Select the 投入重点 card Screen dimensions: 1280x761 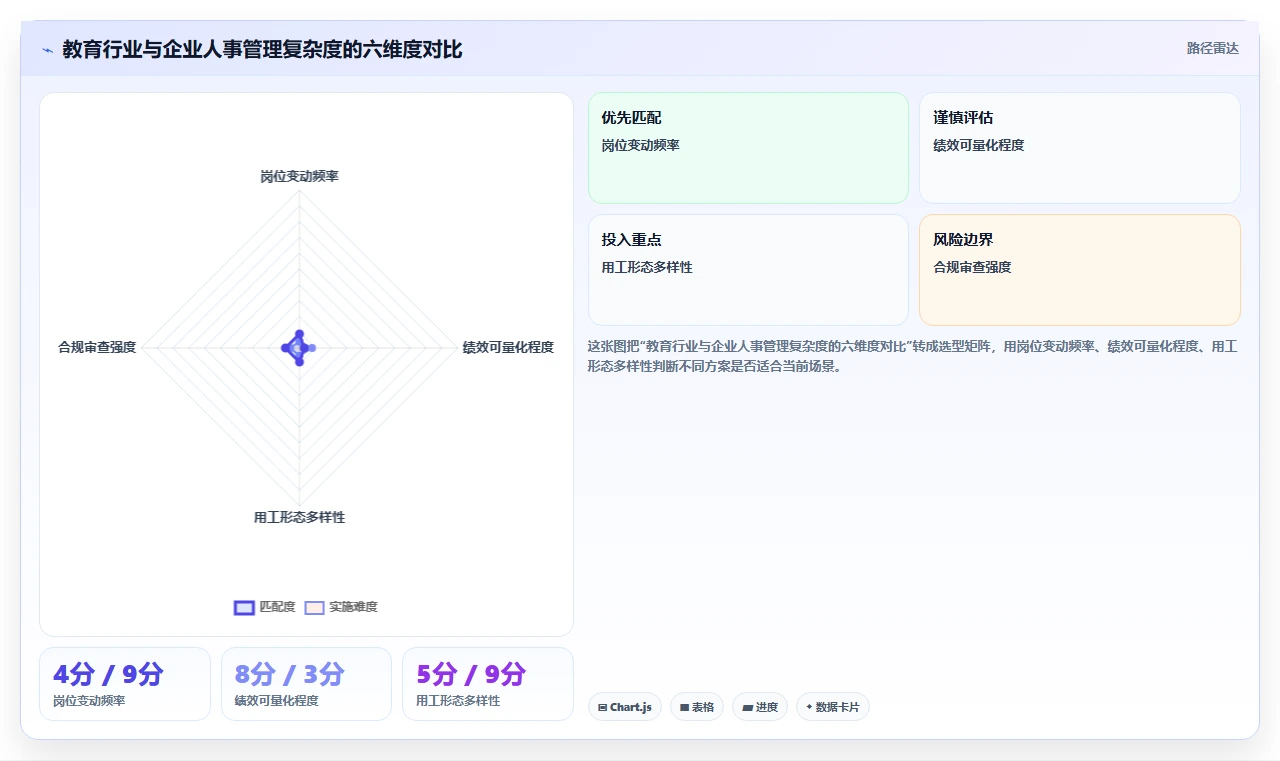click(748, 270)
